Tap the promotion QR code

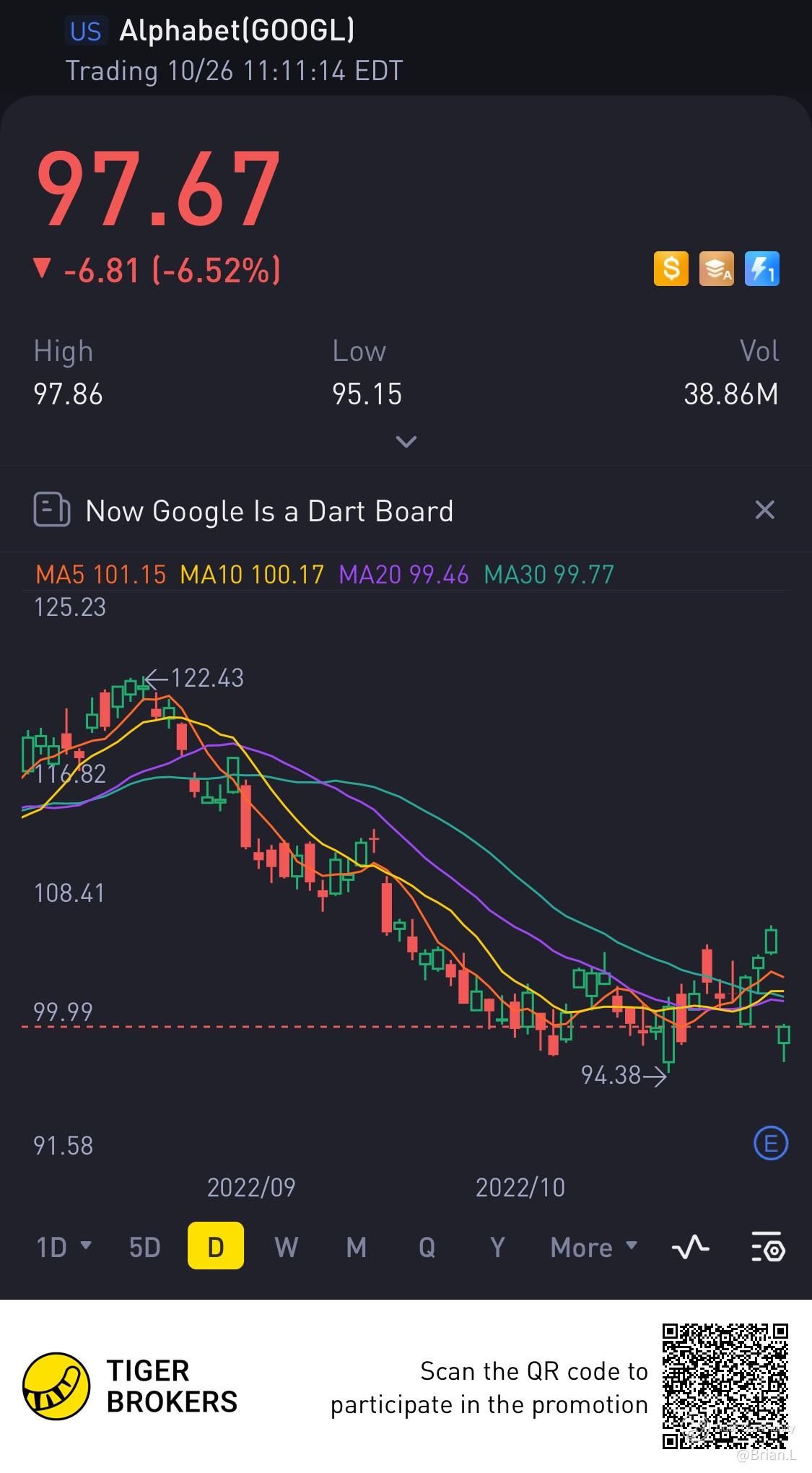tap(725, 1386)
